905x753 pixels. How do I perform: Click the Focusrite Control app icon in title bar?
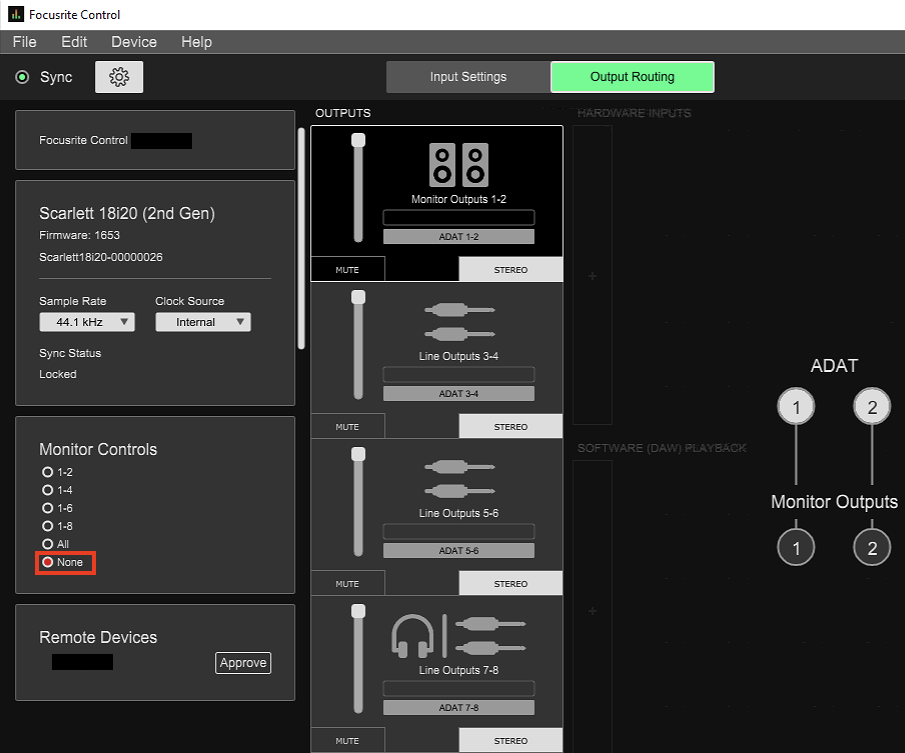point(16,14)
